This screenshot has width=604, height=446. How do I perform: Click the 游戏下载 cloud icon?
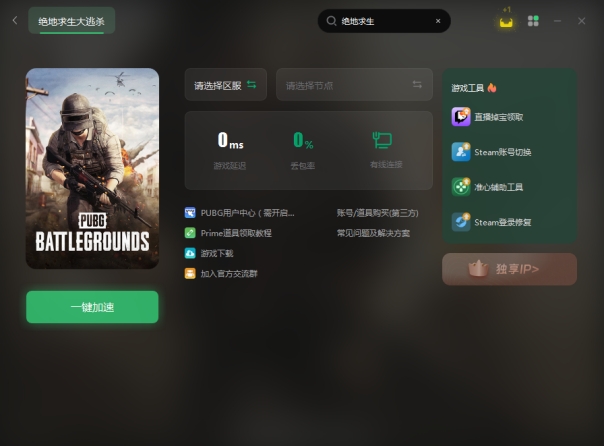point(190,253)
